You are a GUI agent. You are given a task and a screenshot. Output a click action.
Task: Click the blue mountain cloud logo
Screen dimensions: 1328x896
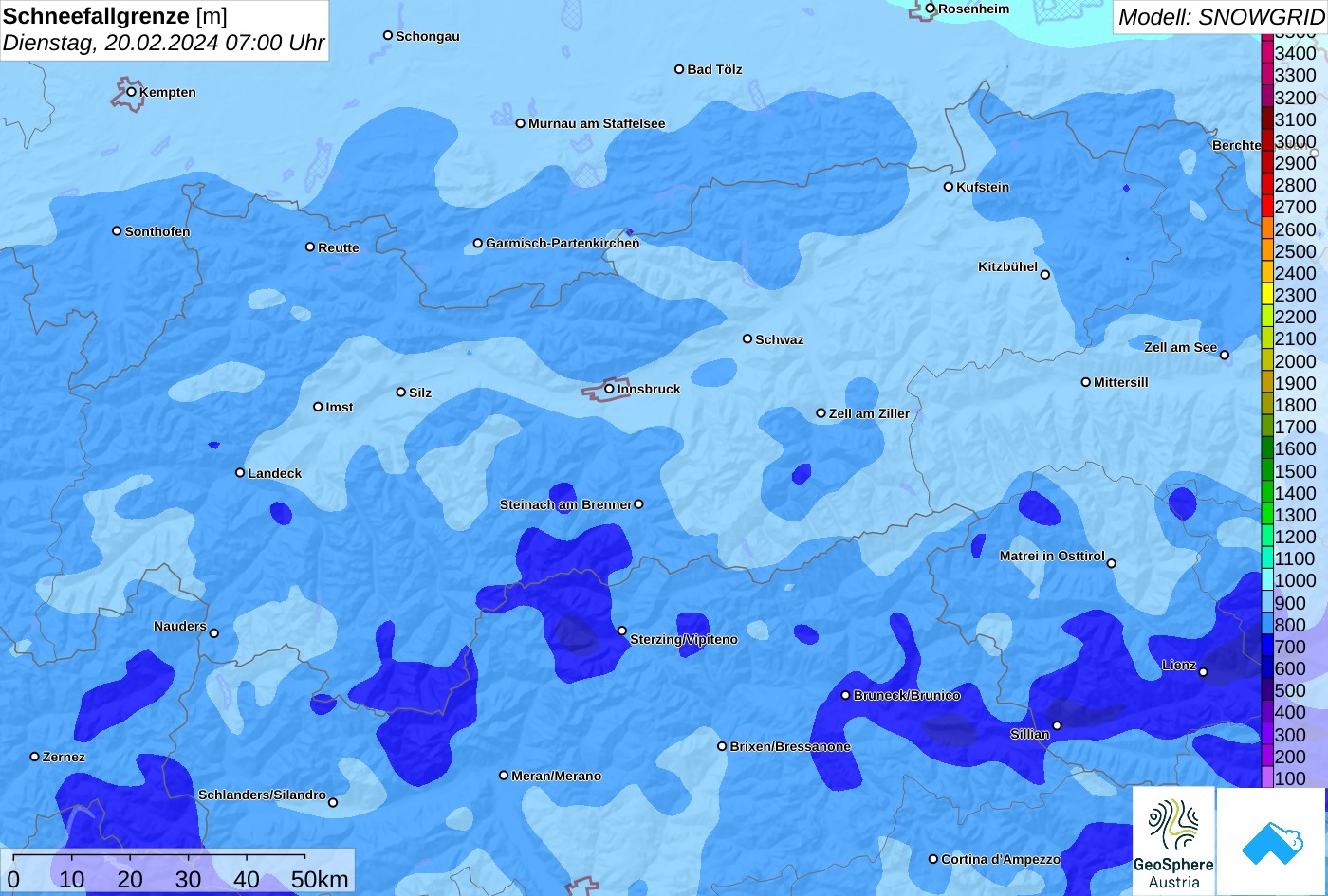click(1271, 841)
